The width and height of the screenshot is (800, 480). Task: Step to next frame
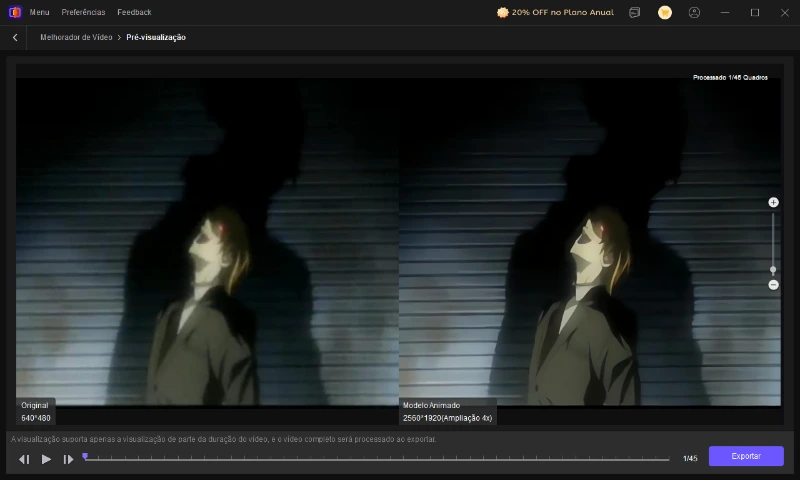tap(68, 459)
